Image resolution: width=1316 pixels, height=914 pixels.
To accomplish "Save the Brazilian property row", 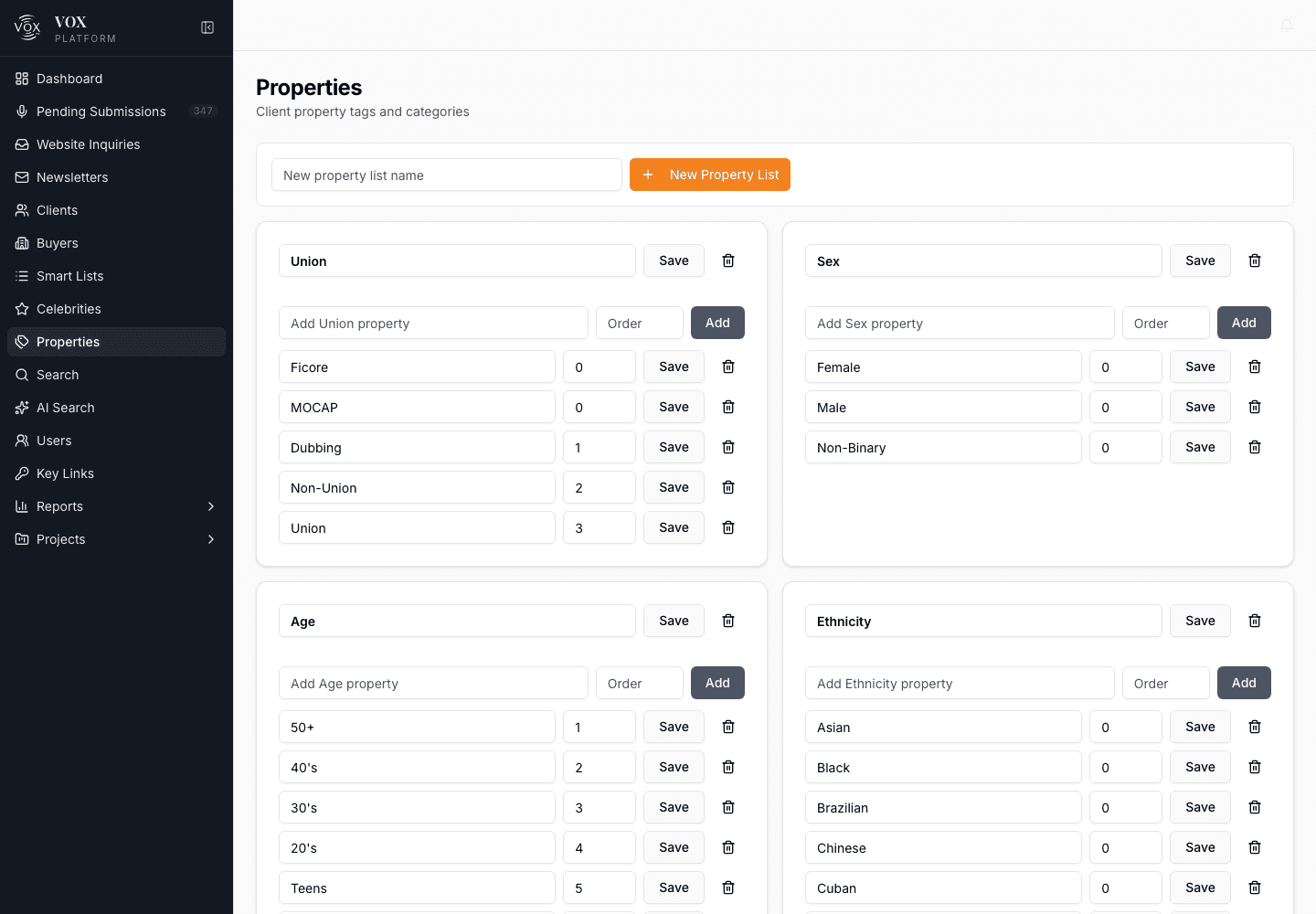I will (x=1200, y=807).
